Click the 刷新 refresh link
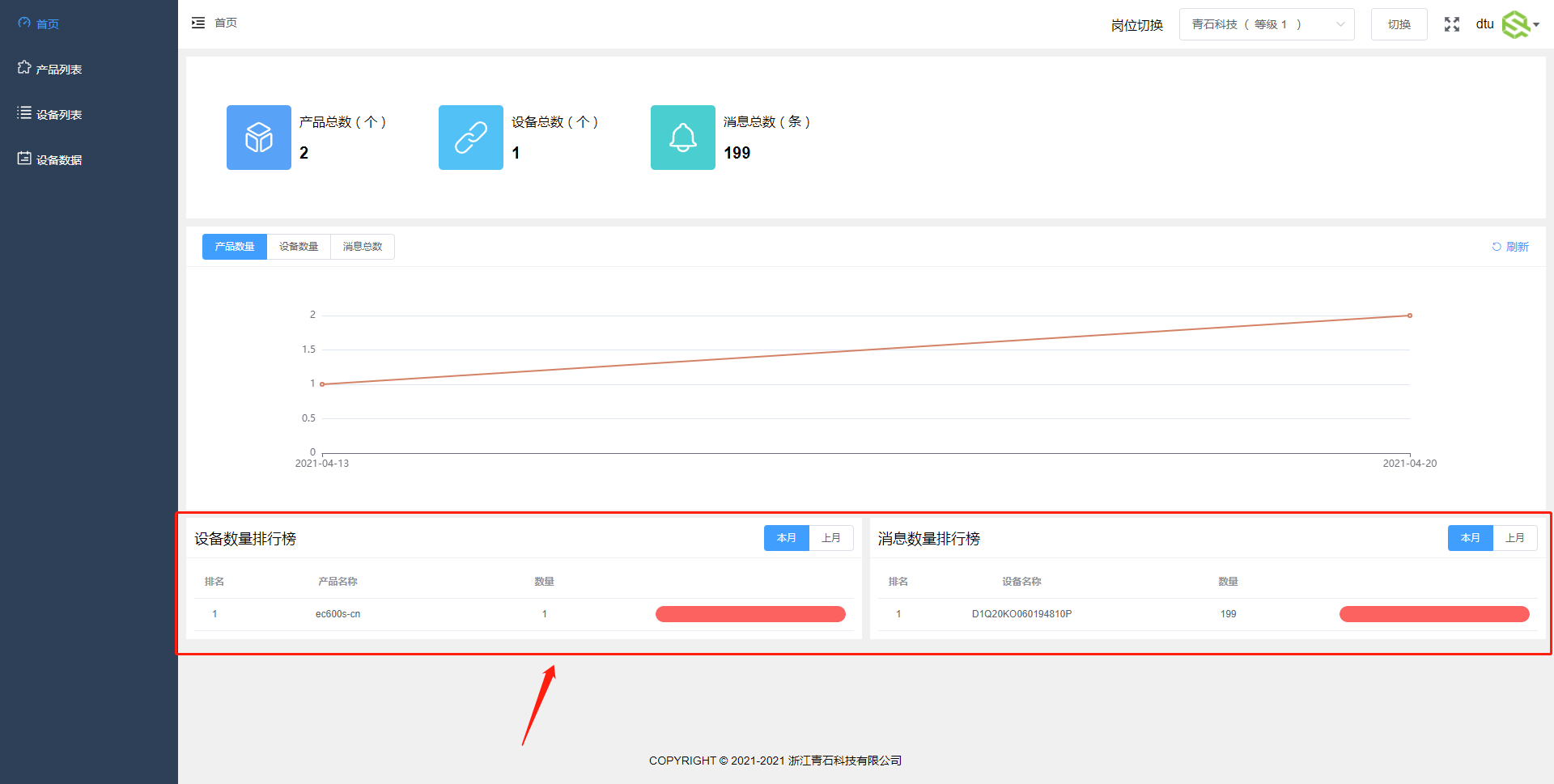This screenshot has height=784, width=1554. 1510,247
